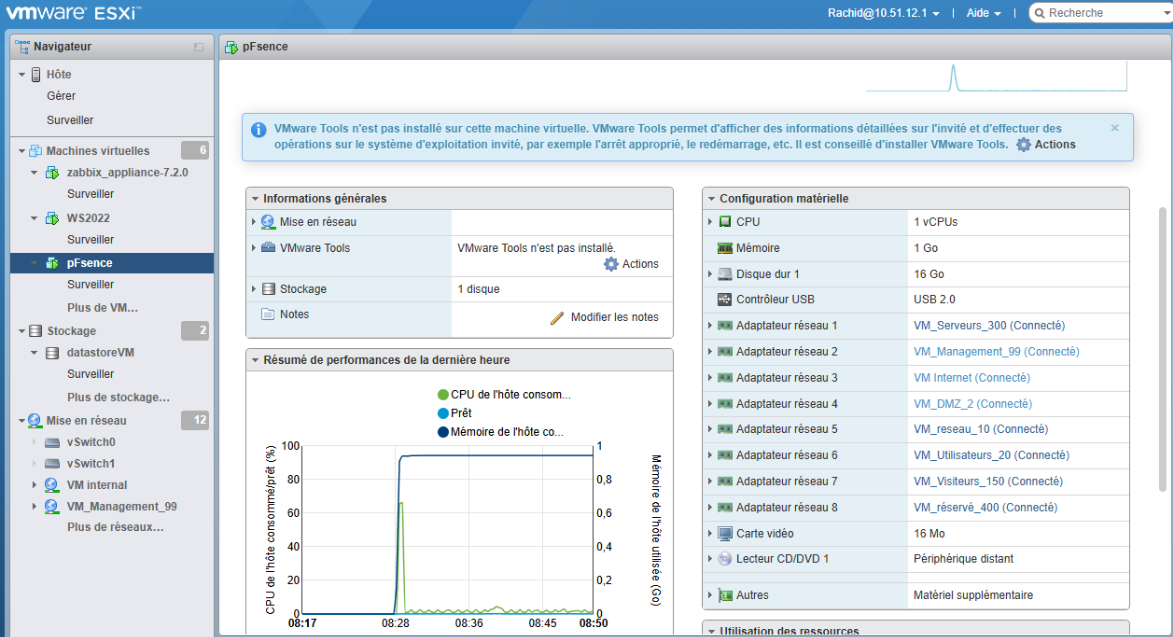This screenshot has width=1173, height=637.
Task: Open Plus de stockage... entry
Action: click(x=118, y=398)
